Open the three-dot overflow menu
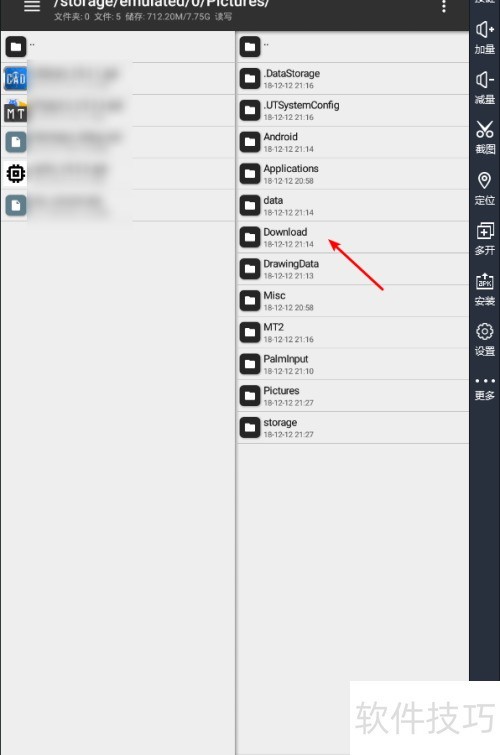 click(444, 6)
